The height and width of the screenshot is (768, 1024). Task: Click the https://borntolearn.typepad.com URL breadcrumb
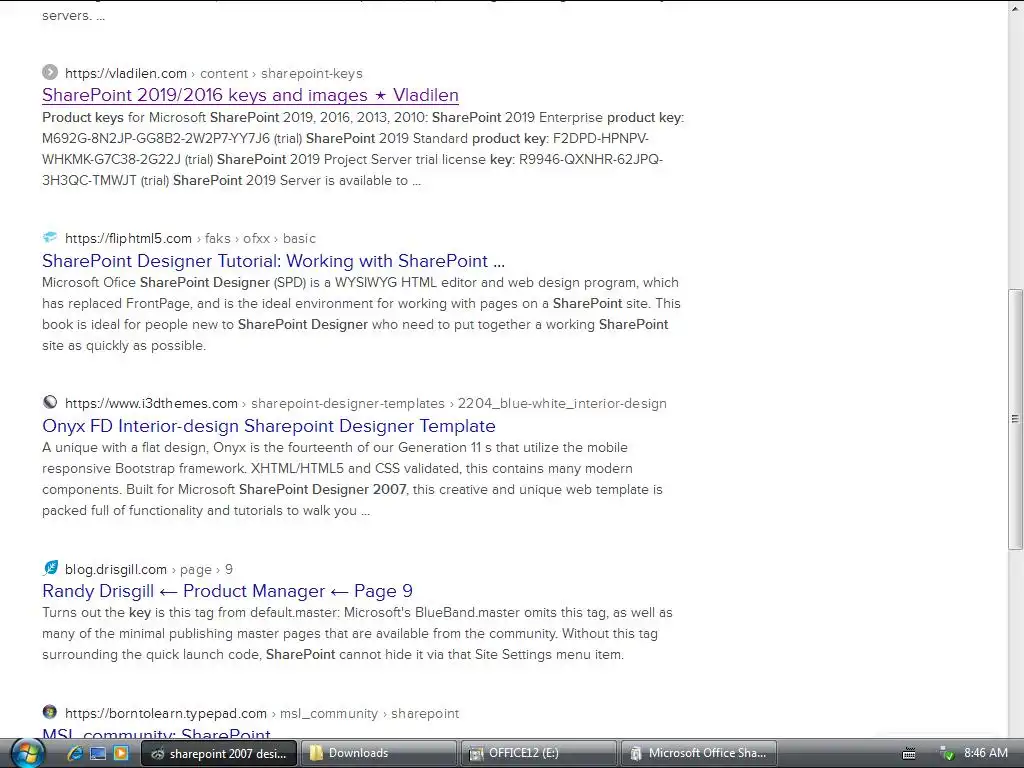(166, 713)
